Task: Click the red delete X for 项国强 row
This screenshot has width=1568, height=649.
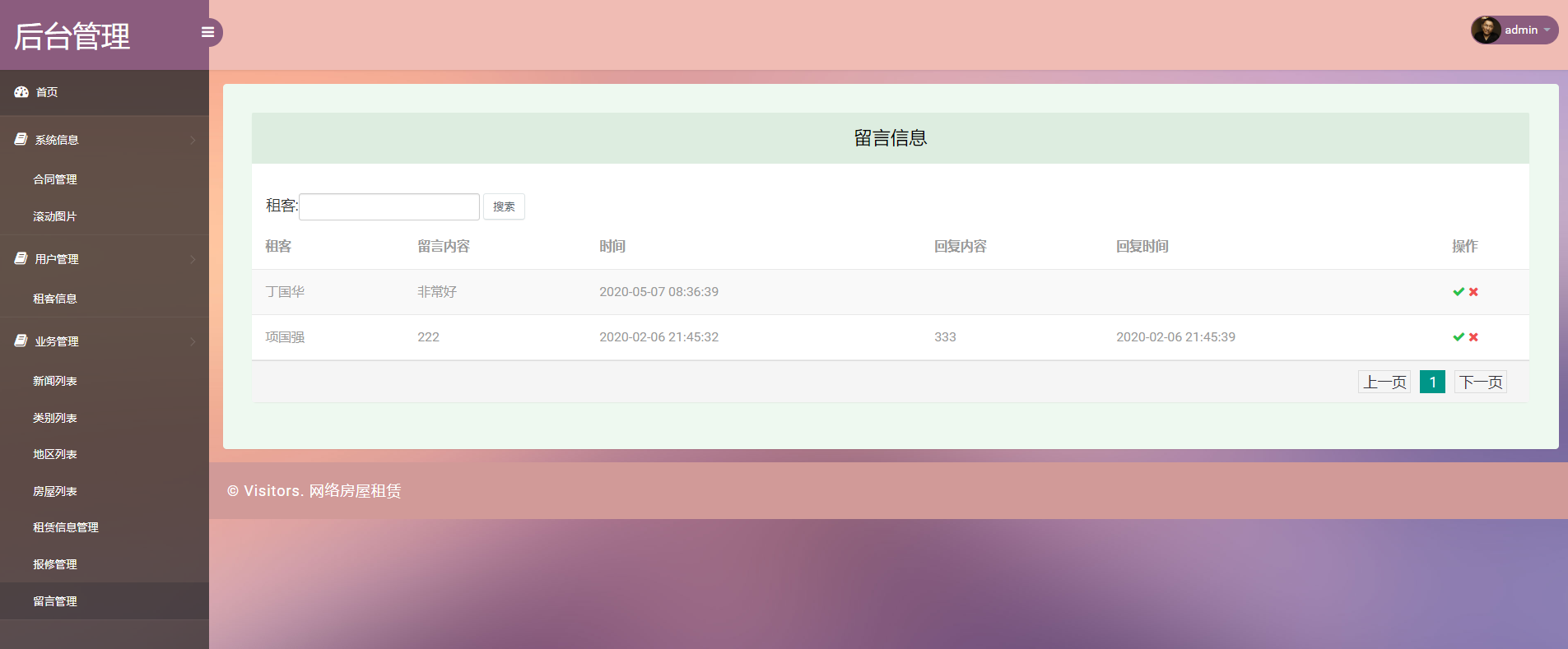Action: pyautogui.click(x=1473, y=337)
